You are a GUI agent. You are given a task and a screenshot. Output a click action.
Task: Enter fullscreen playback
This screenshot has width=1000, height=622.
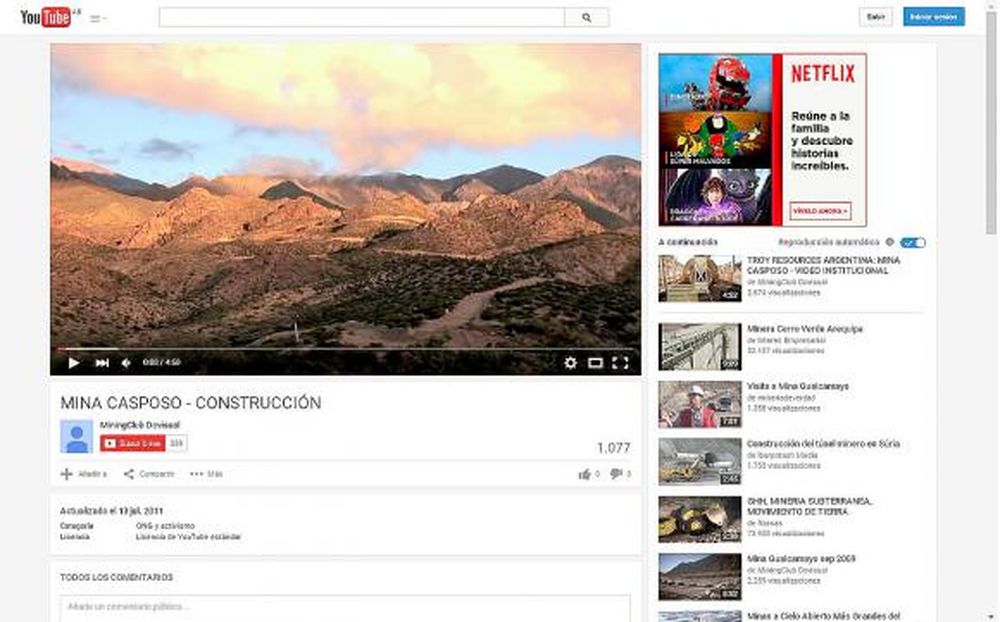(x=621, y=363)
